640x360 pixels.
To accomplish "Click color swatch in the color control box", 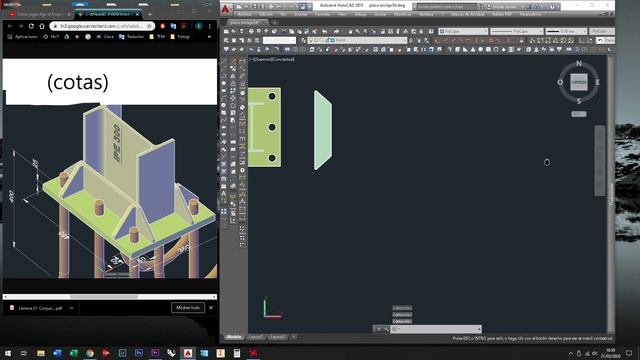I will (442, 31).
